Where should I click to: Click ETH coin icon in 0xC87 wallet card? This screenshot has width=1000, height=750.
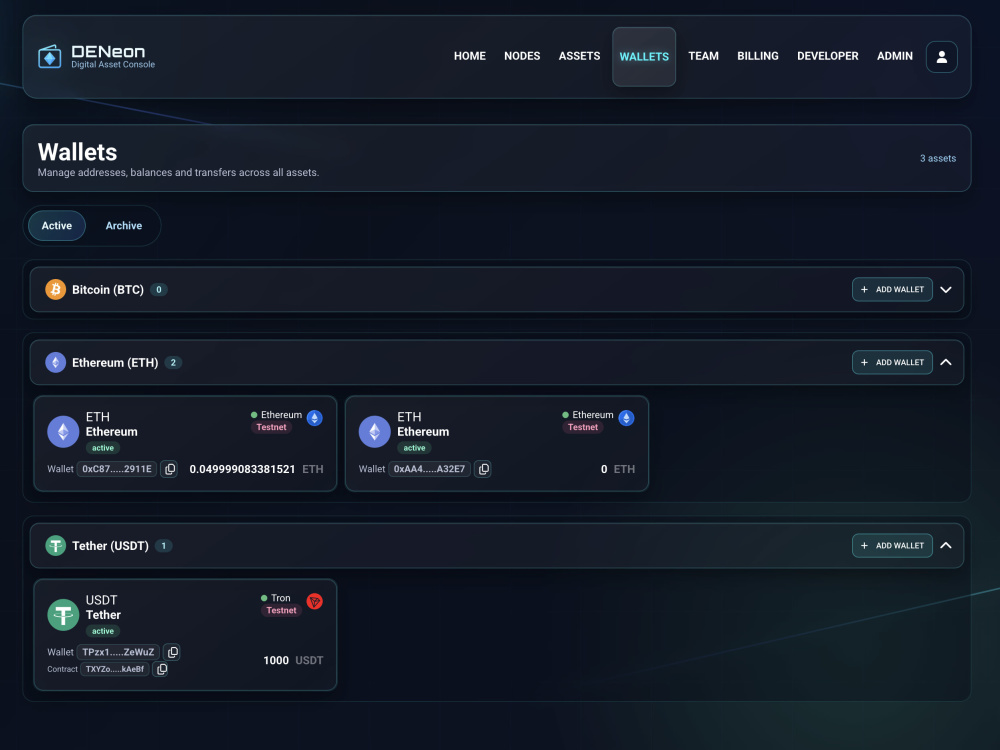[63, 432]
